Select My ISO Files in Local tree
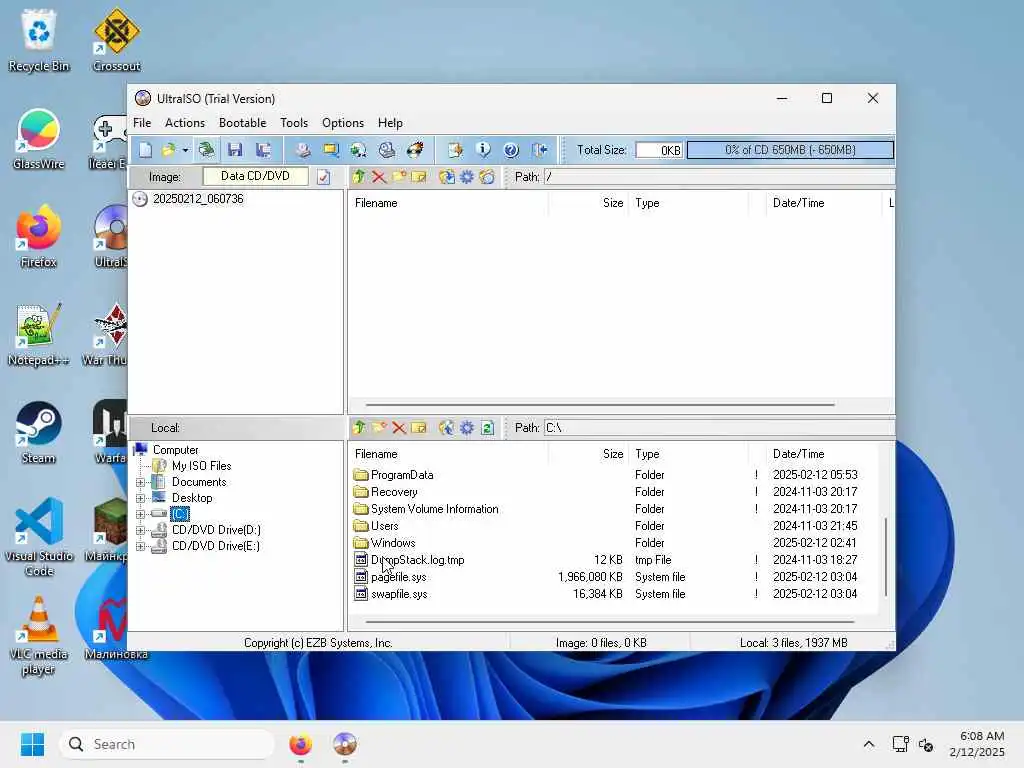The image size is (1024, 768). pyautogui.click(x=201, y=466)
